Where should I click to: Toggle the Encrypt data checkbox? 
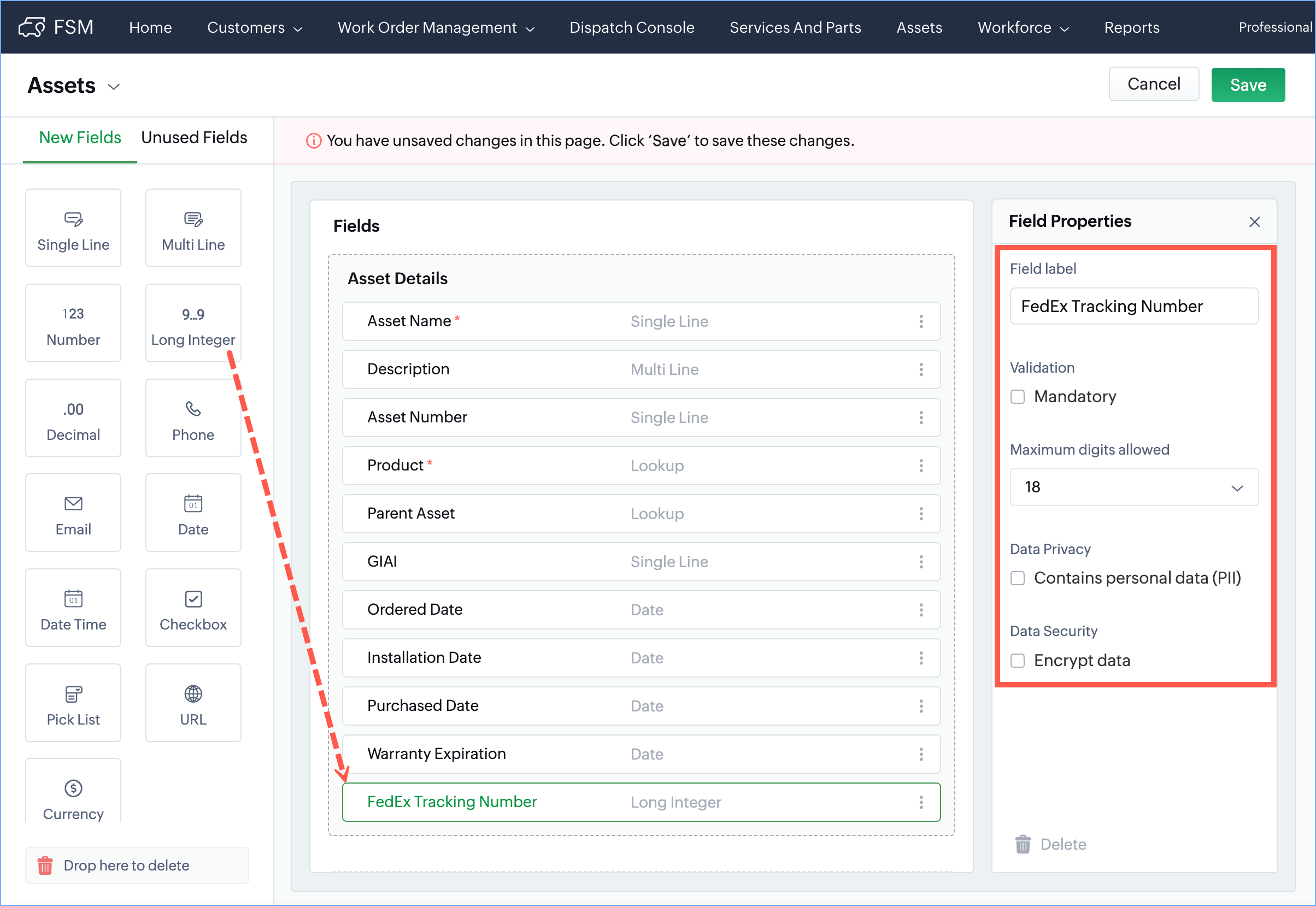1018,661
